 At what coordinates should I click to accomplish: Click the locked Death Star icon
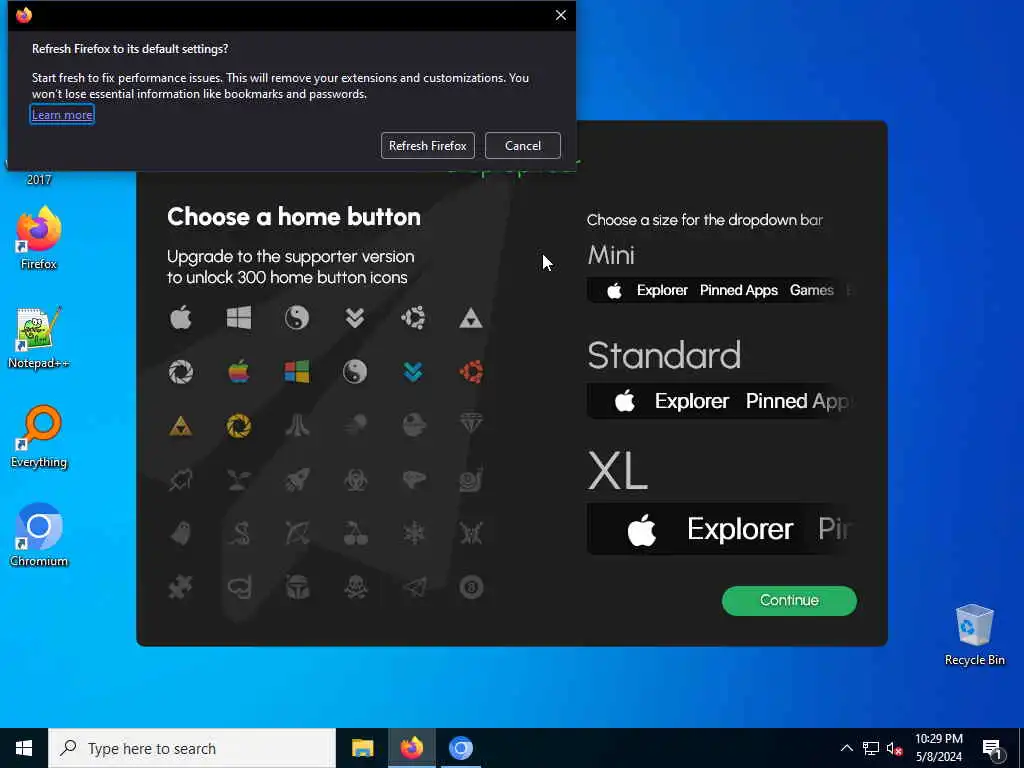[413, 426]
